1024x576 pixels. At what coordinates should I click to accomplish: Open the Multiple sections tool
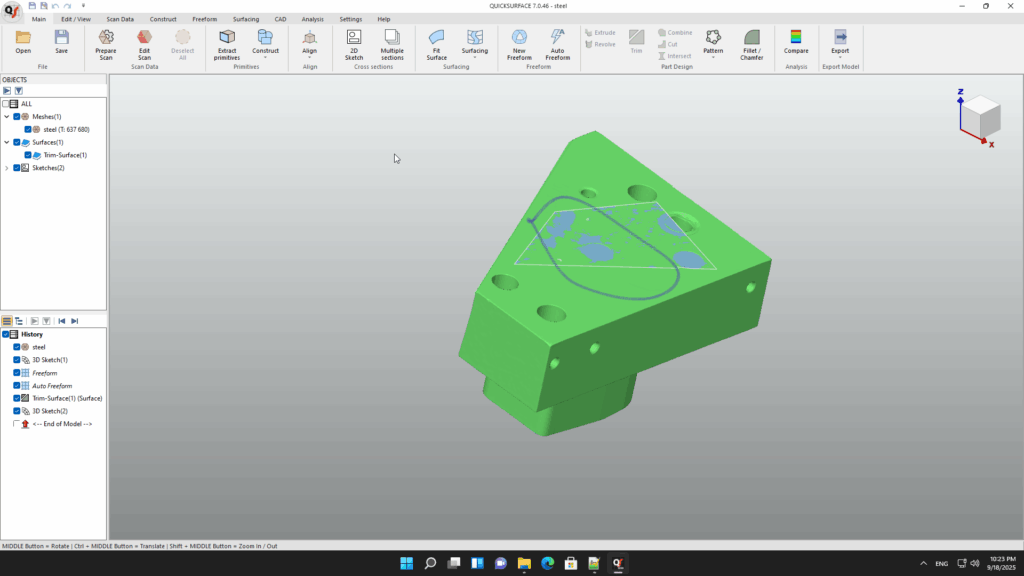(x=392, y=37)
